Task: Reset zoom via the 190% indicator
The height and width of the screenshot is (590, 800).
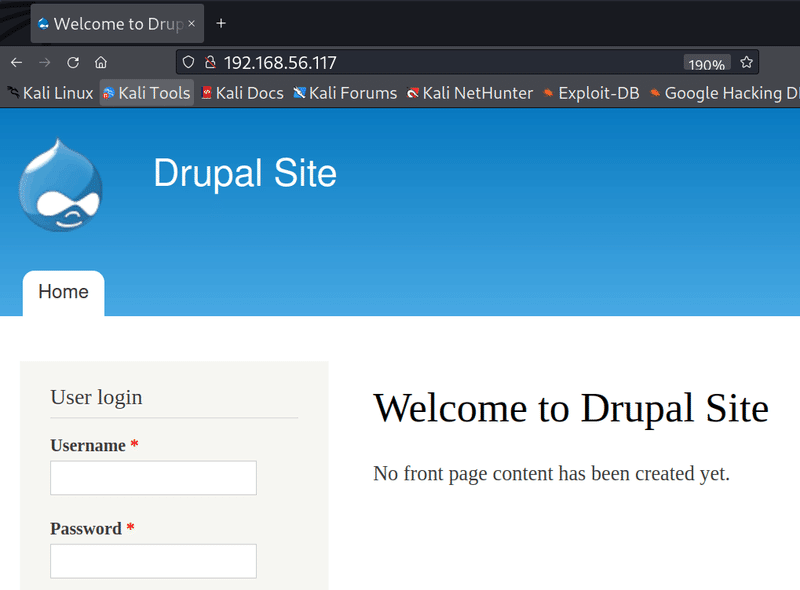Action: coord(707,63)
